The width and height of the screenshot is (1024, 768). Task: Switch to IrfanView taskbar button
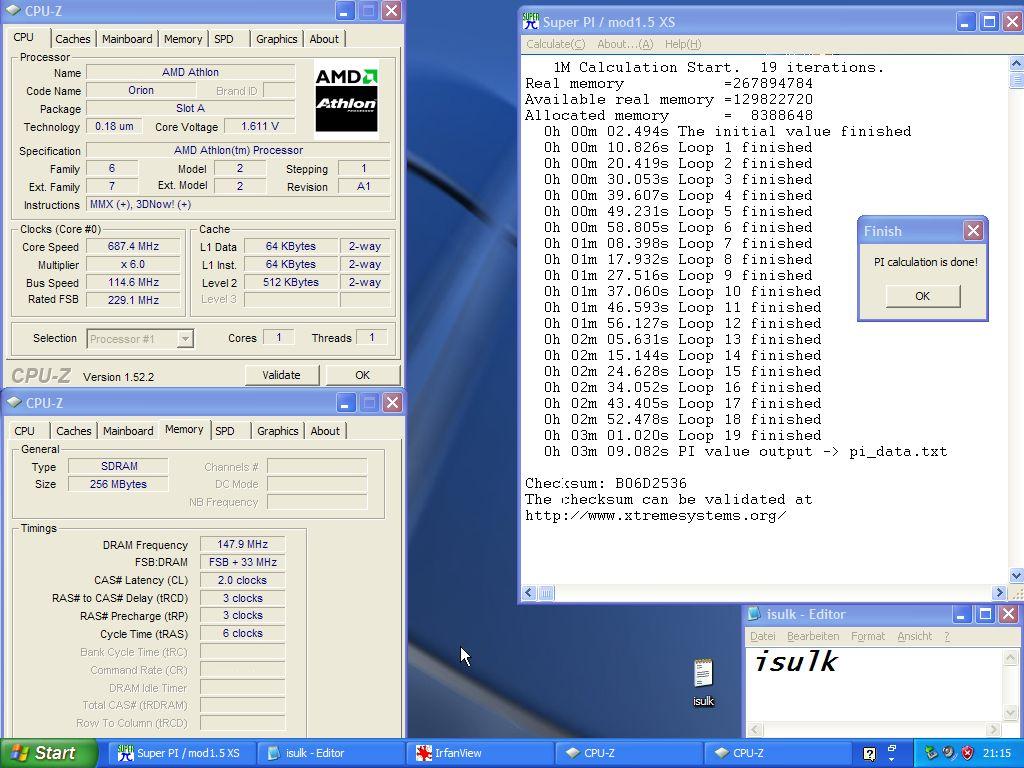[479, 753]
